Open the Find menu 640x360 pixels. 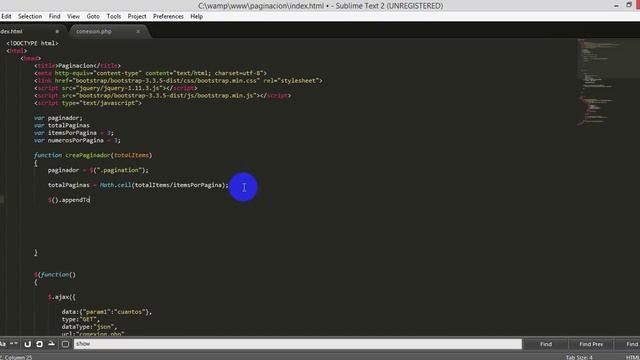coord(54,16)
